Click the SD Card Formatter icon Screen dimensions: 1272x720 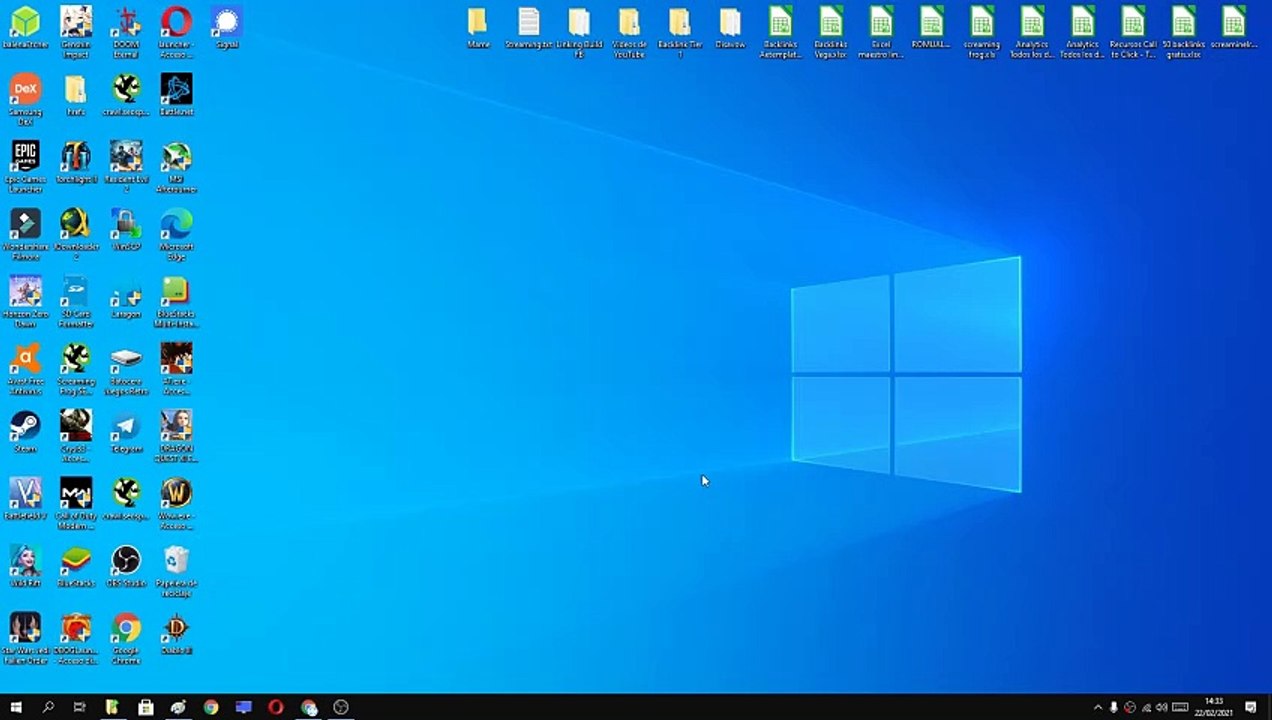[x=76, y=301]
